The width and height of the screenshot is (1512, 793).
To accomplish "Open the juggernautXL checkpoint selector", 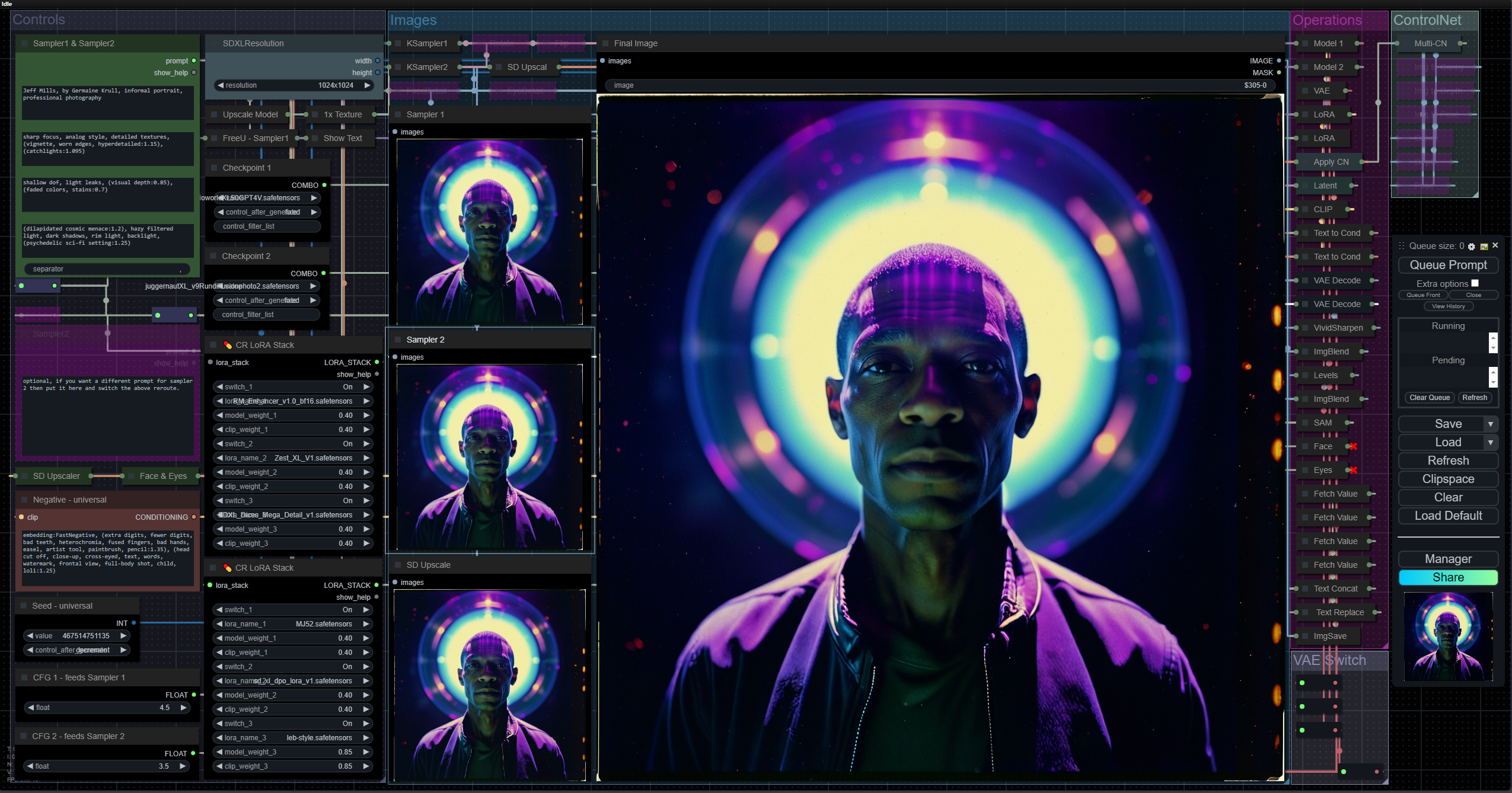I will tap(267, 286).
